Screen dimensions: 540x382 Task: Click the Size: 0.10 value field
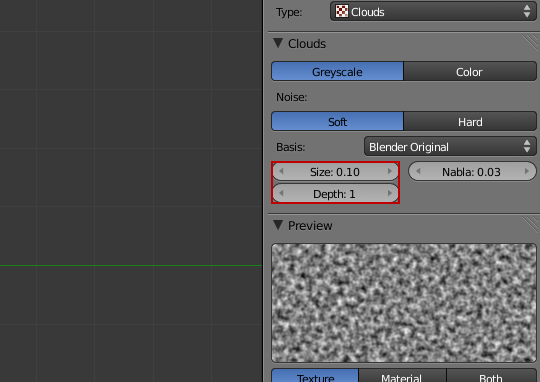coord(335,172)
